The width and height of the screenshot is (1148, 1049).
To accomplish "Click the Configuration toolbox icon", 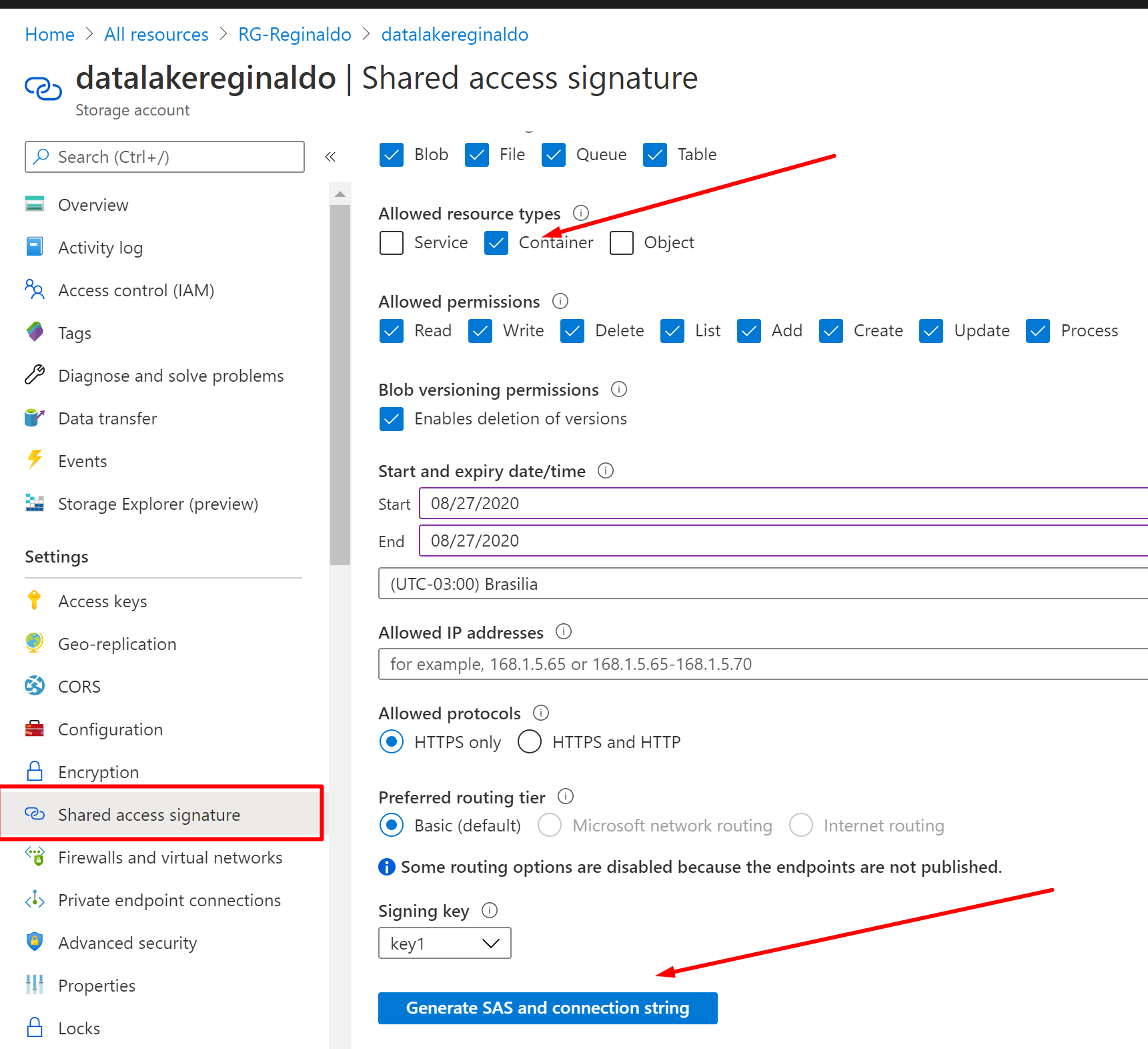I will (35, 729).
